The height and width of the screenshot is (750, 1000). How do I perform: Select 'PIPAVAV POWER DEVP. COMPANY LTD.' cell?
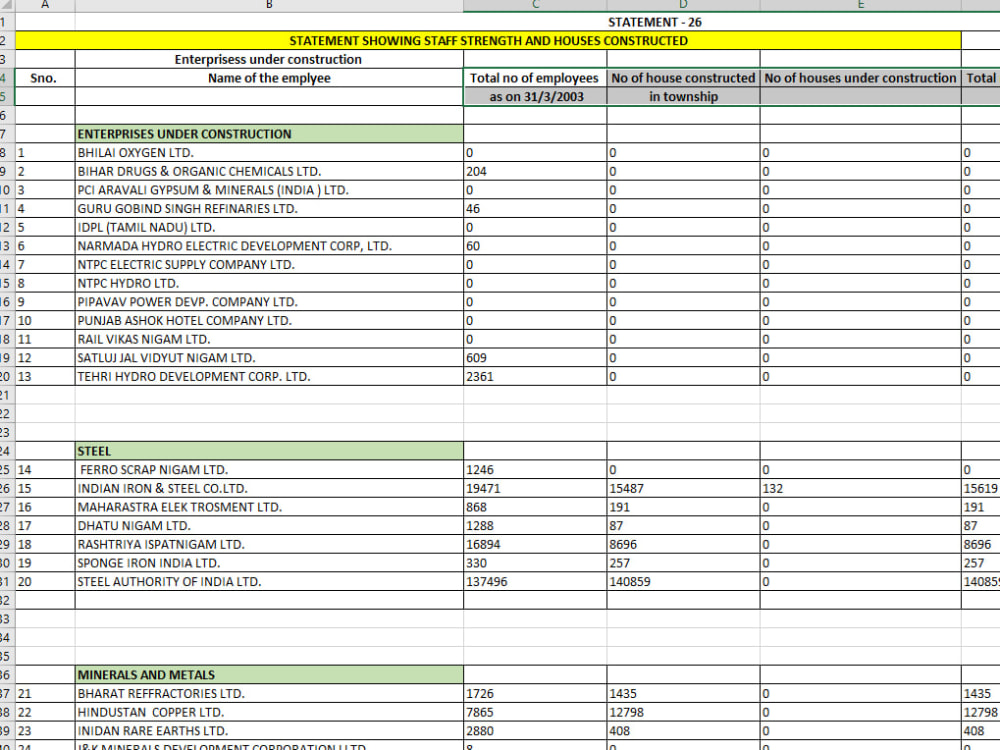coord(269,302)
